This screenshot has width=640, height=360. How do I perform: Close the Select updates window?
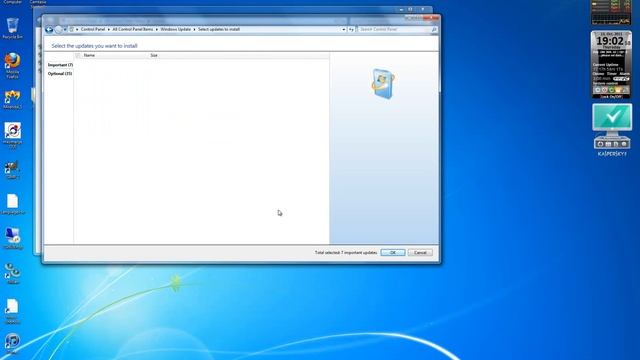tap(430, 18)
